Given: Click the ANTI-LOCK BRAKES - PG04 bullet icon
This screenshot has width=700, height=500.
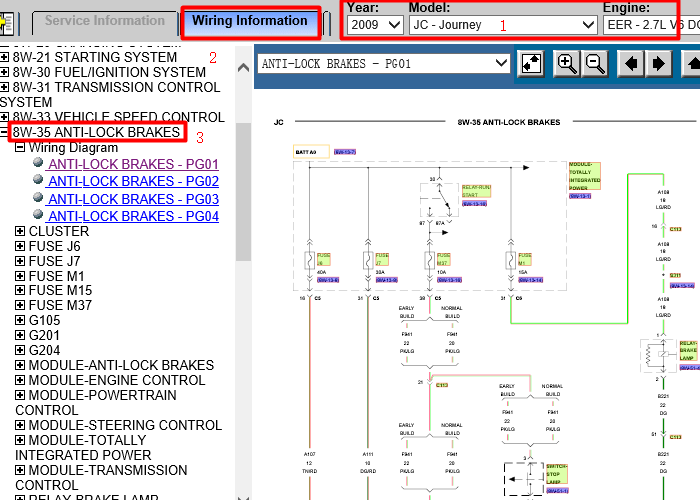Looking at the screenshot, I should 38,214.
